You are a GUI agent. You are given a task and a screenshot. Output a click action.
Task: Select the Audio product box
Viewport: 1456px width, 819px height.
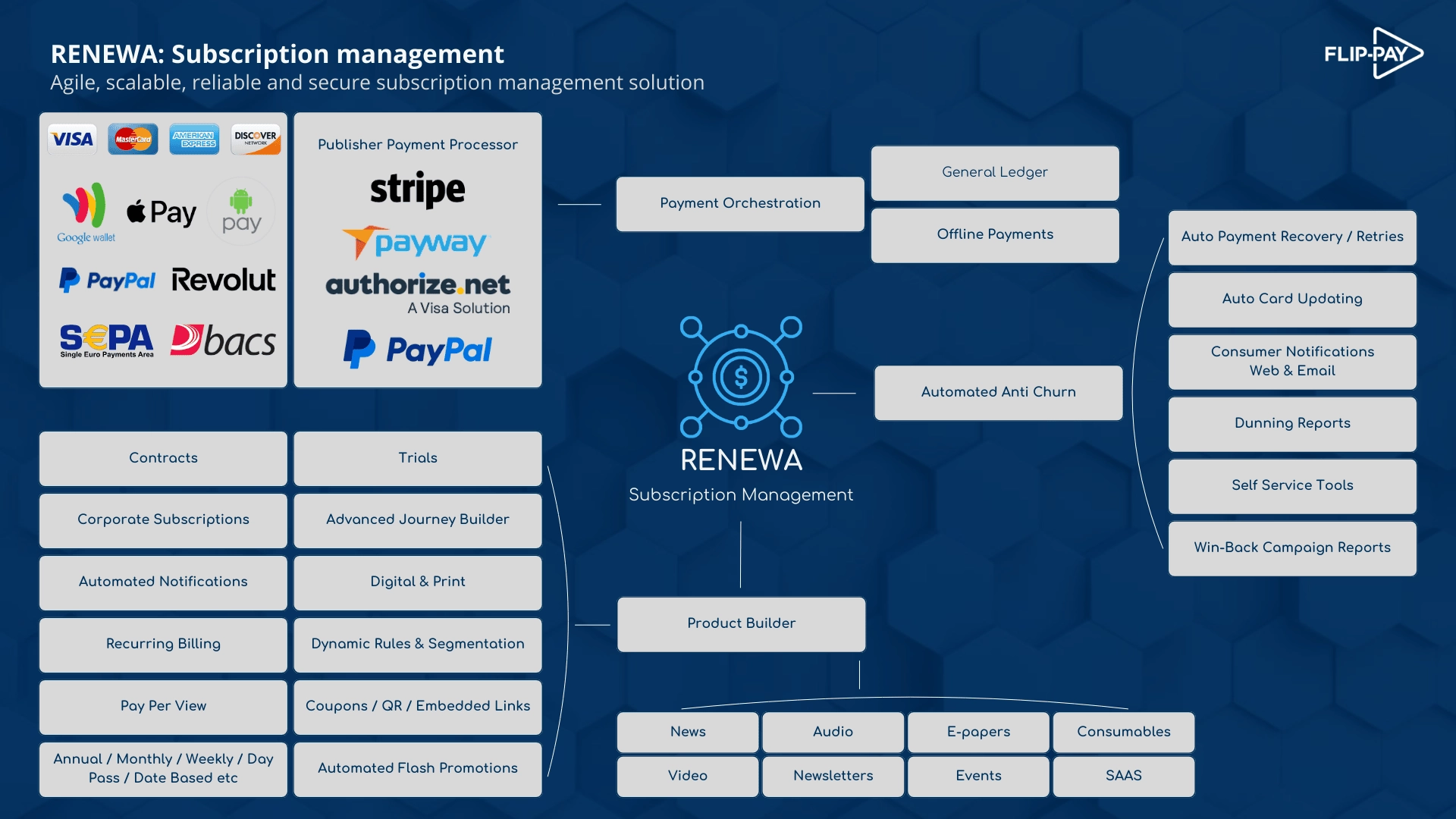pos(833,733)
